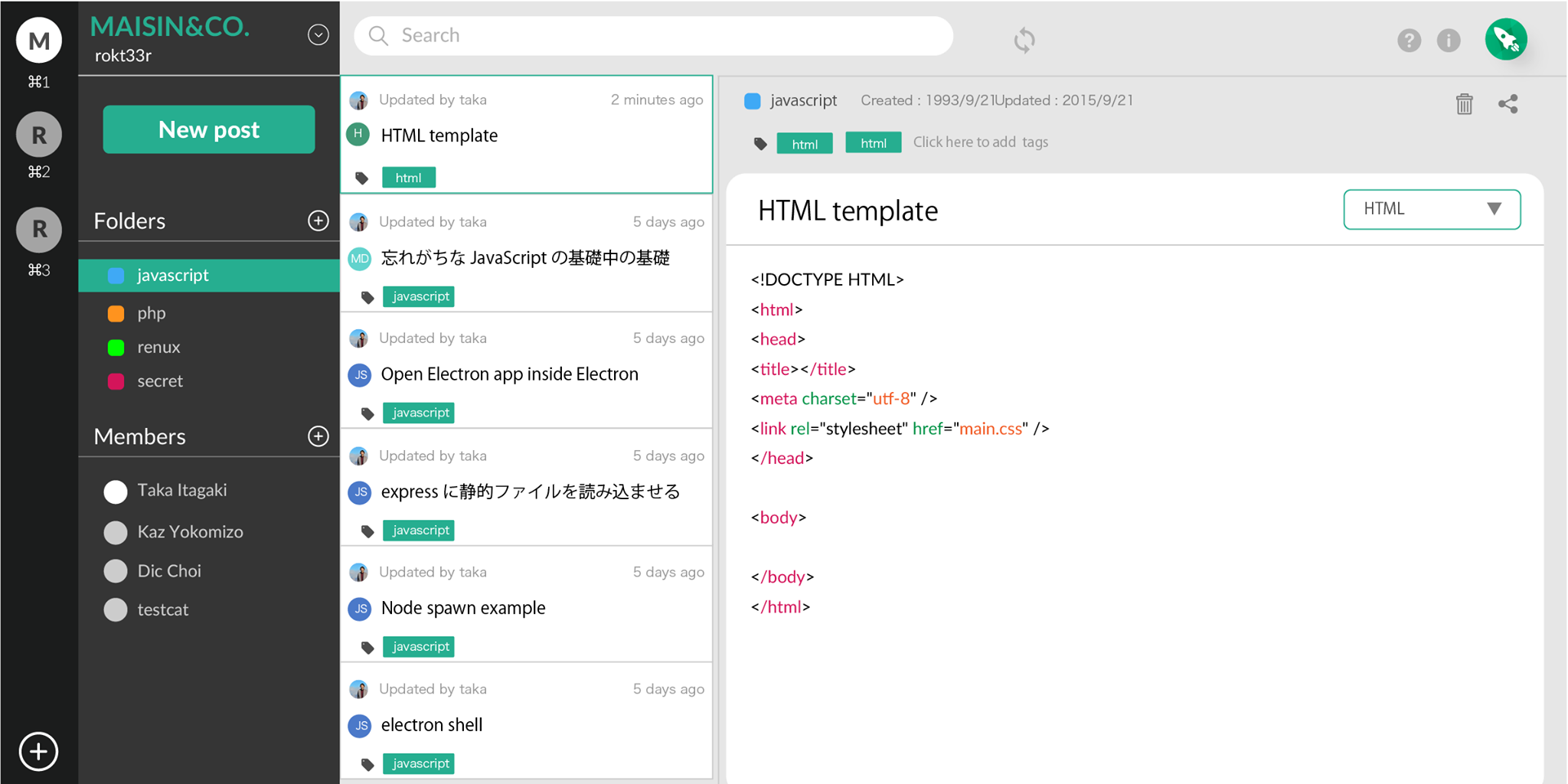Screen dimensions: 1568x784
Task: Click the red secret folder color swatch
Action: [x=116, y=381]
